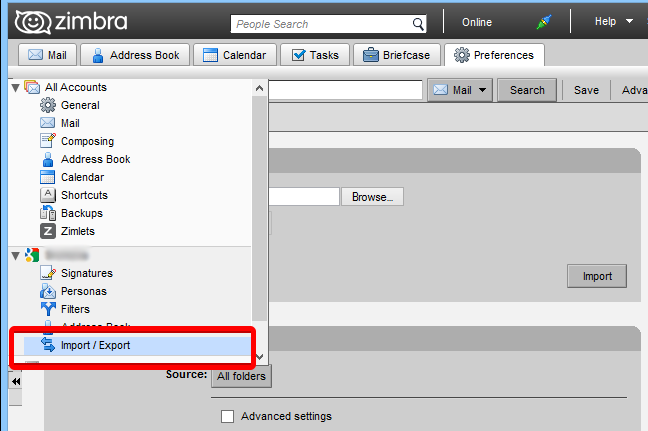Open Calendar preferences icon in sidebar
Screen dimensions: 648x431
coord(48,177)
